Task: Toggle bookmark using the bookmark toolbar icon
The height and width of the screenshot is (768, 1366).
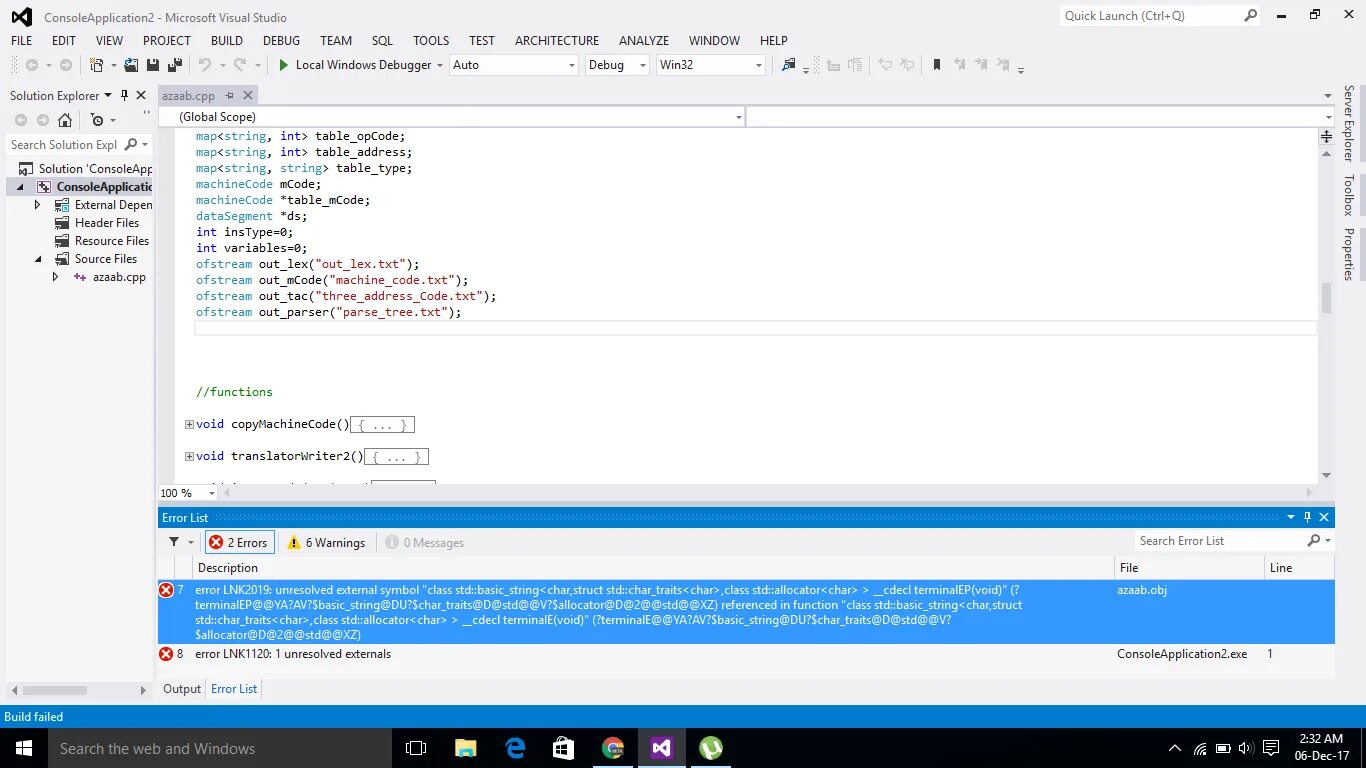Action: [x=937, y=65]
